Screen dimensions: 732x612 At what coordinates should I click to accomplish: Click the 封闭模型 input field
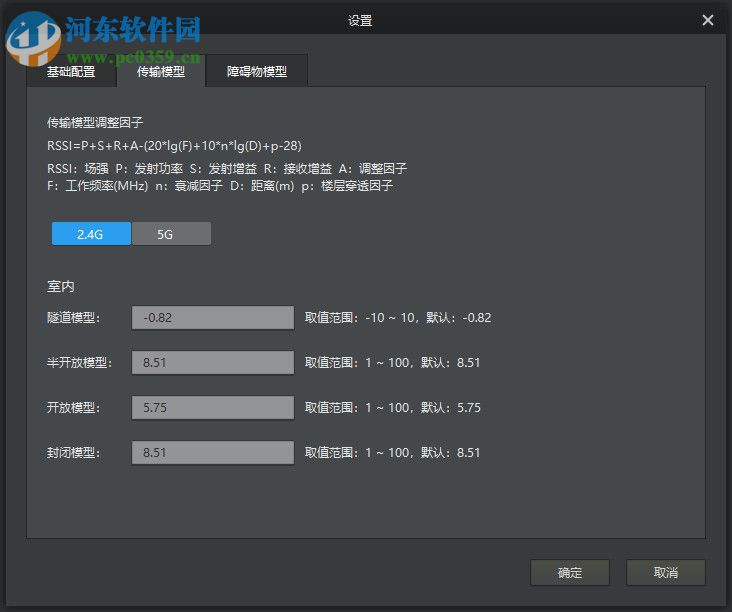[x=213, y=452]
